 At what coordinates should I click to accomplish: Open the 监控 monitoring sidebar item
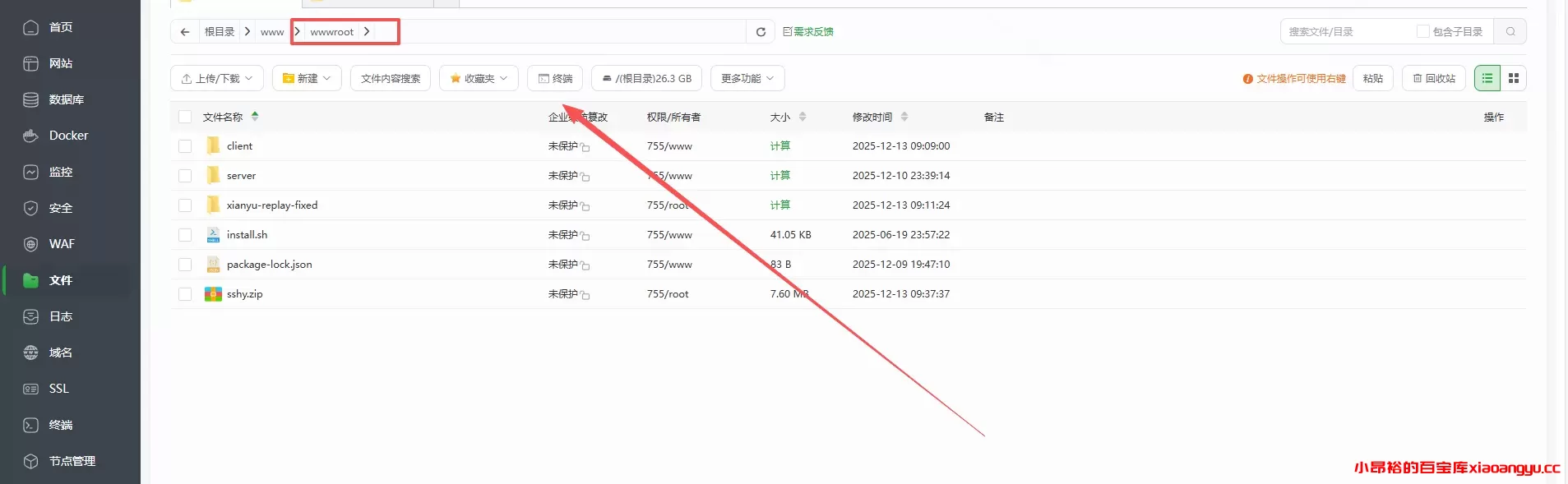(x=61, y=172)
